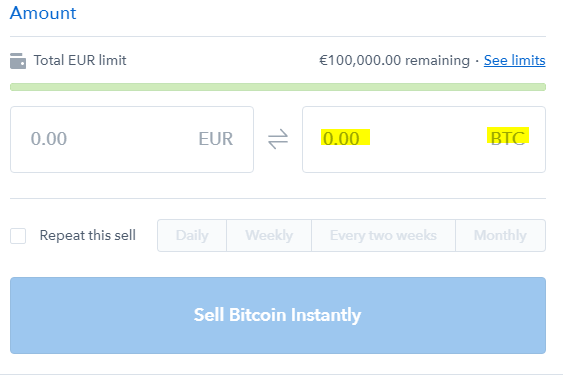Click the Repeat this sell label text
563x375 pixels.
pyautogui.click(x=88, y=236)
